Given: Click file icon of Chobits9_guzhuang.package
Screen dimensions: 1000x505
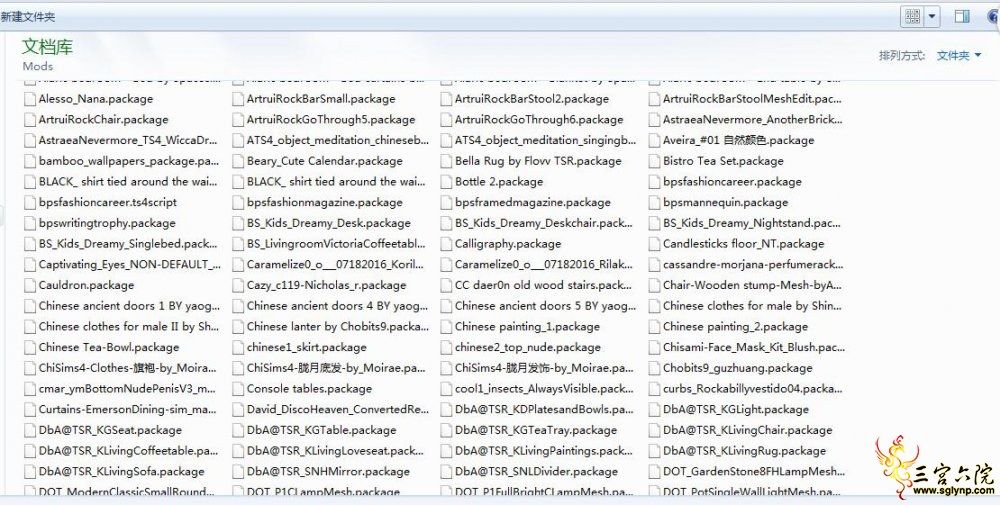Looking at the screenshot, I should pyautogui.click(x=654, y=369).
